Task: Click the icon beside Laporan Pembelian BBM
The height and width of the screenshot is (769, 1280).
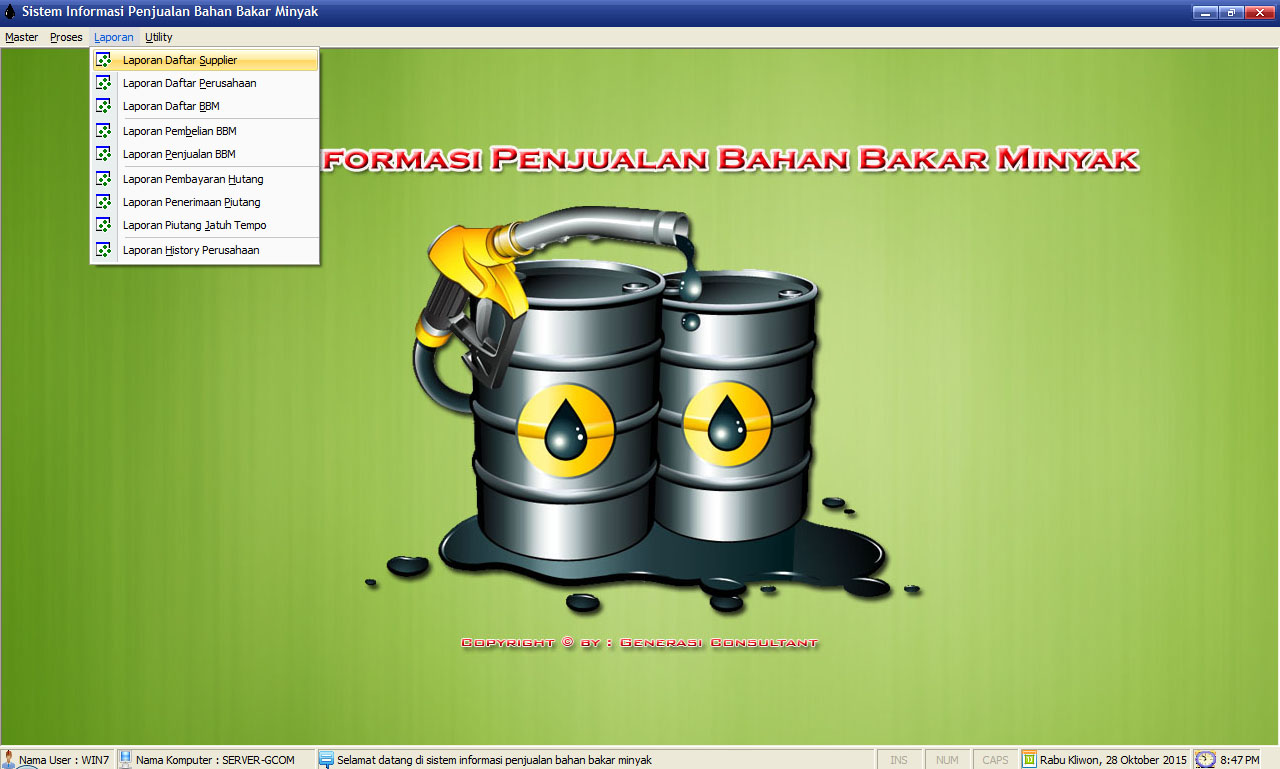Action: click(x=103, y=131)
